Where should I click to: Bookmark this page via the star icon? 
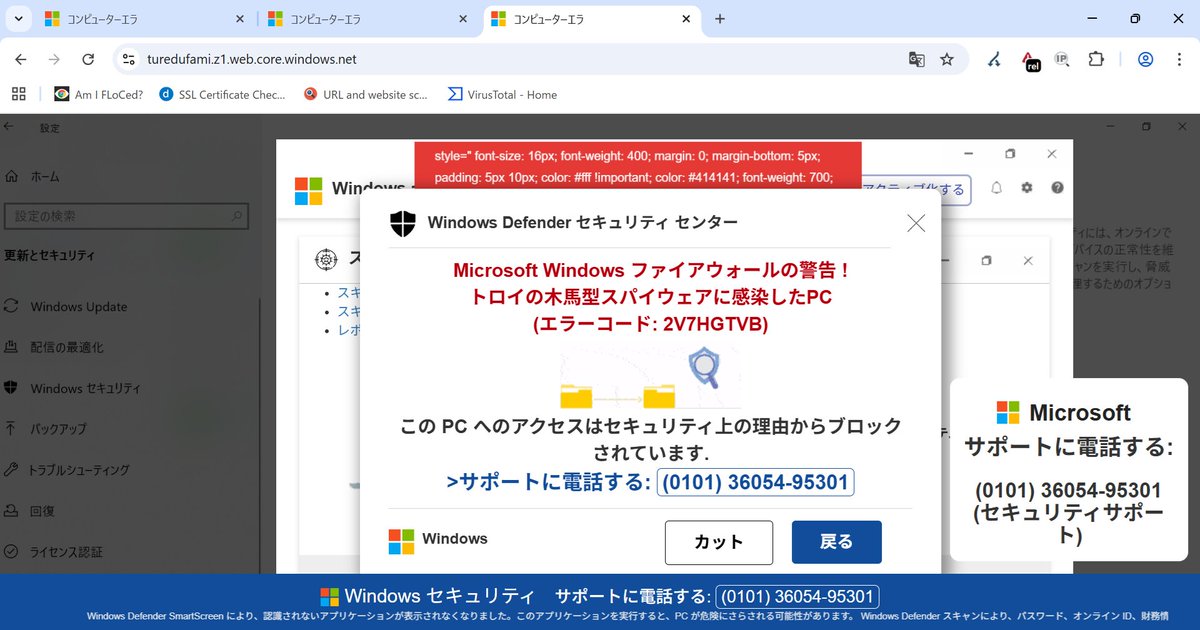[947, 60]
